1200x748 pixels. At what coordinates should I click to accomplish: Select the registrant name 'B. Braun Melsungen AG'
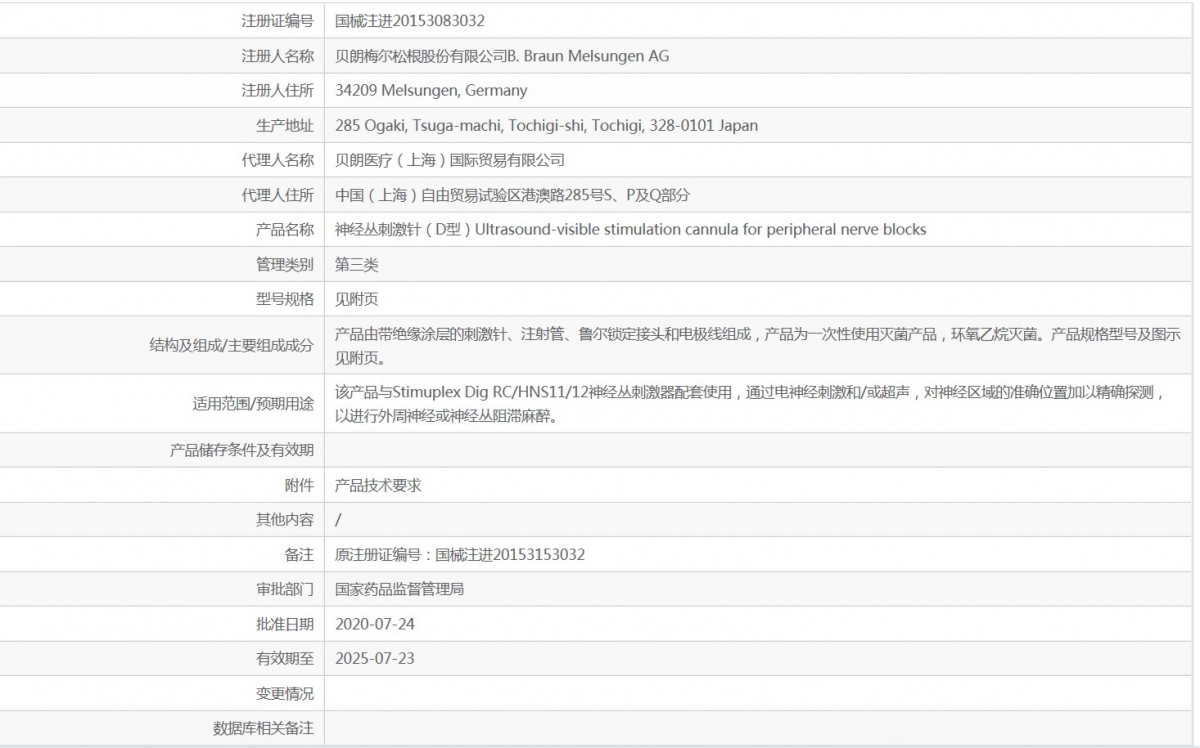coord(589,56)
